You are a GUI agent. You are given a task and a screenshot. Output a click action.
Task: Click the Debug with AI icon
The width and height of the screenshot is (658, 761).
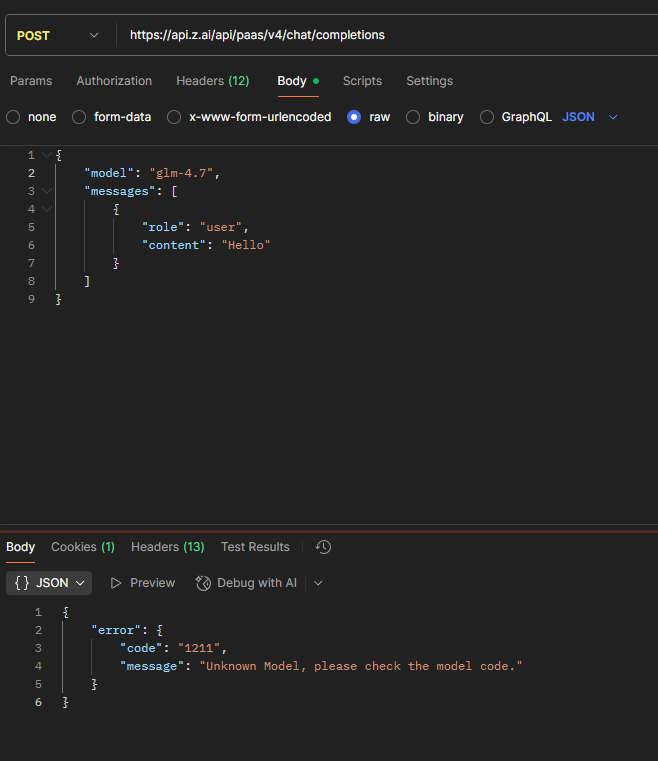point(203,583)
